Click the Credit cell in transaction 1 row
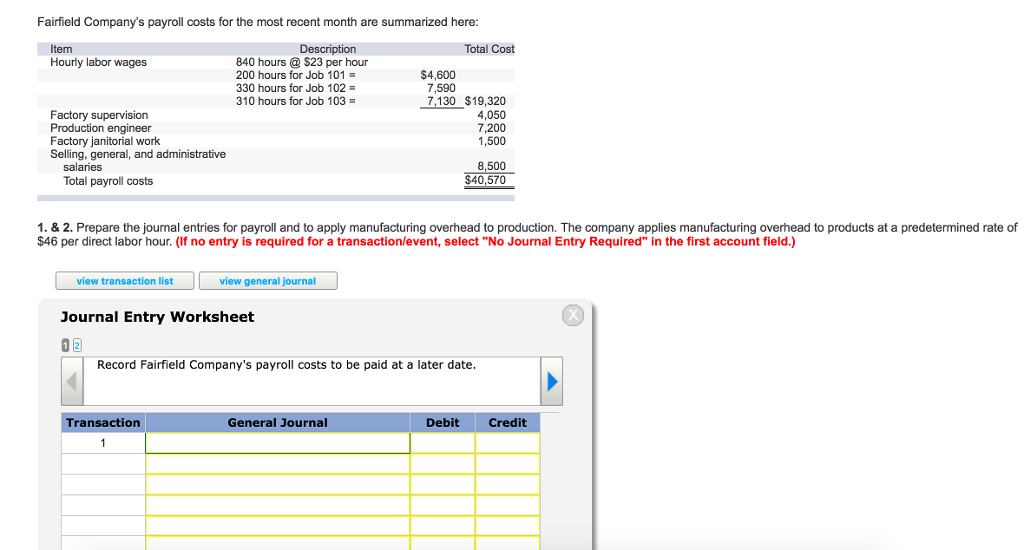The image size is (1024, 550). click(x=507, y=443)
